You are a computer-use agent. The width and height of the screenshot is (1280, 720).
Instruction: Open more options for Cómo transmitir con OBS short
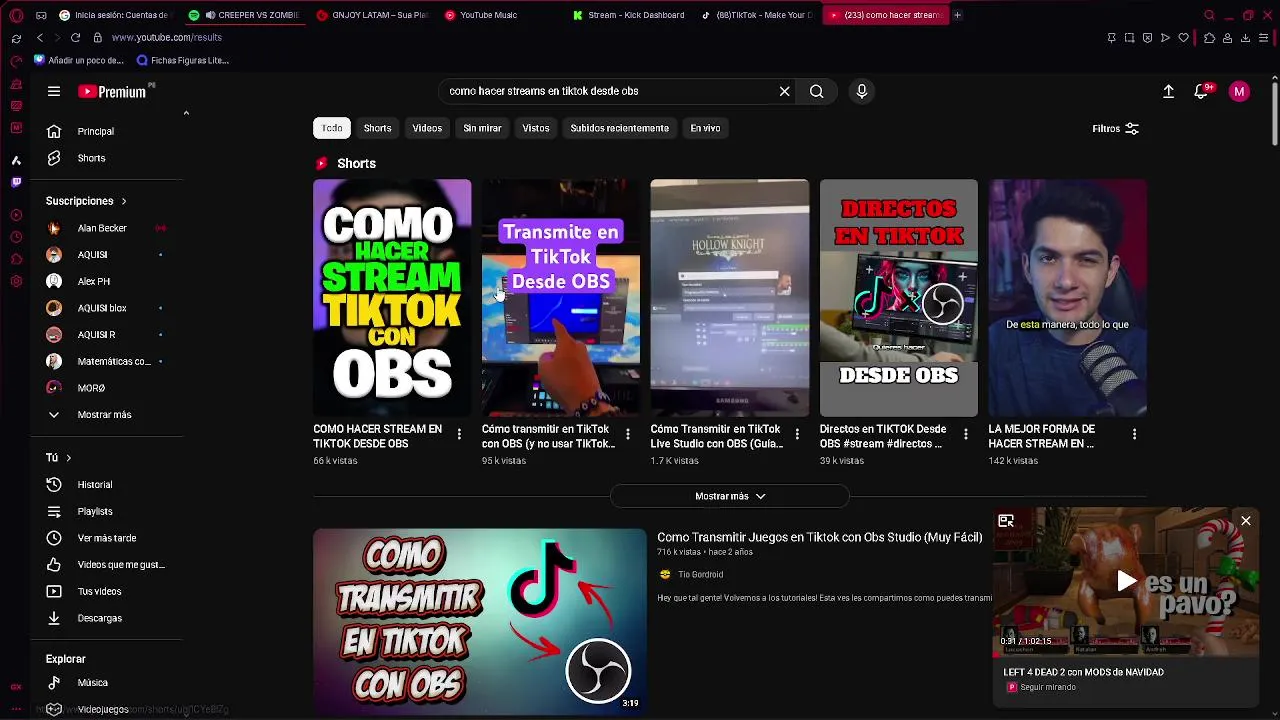[x=628, y=434]
